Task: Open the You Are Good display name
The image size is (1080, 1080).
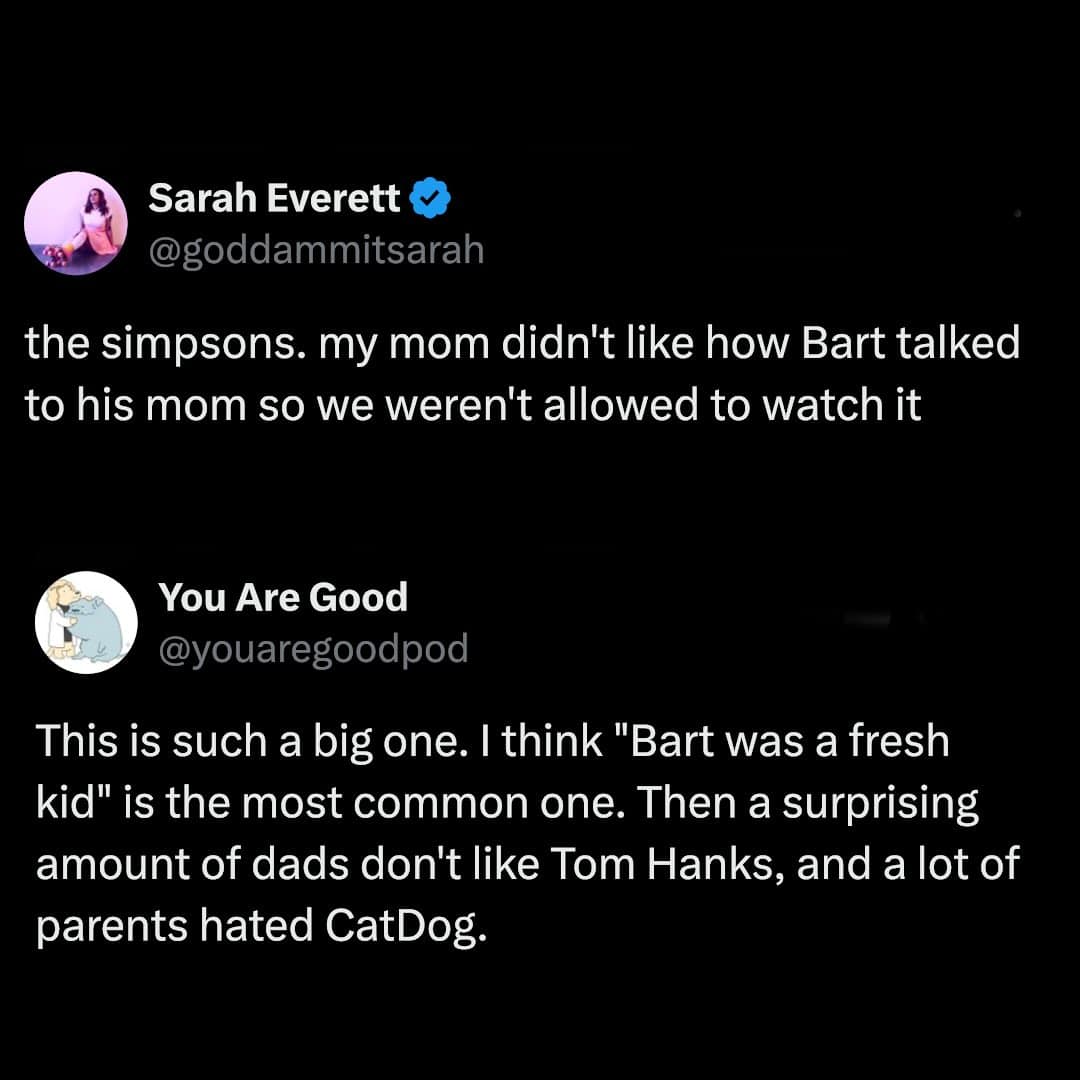Action: coord(283,598)
